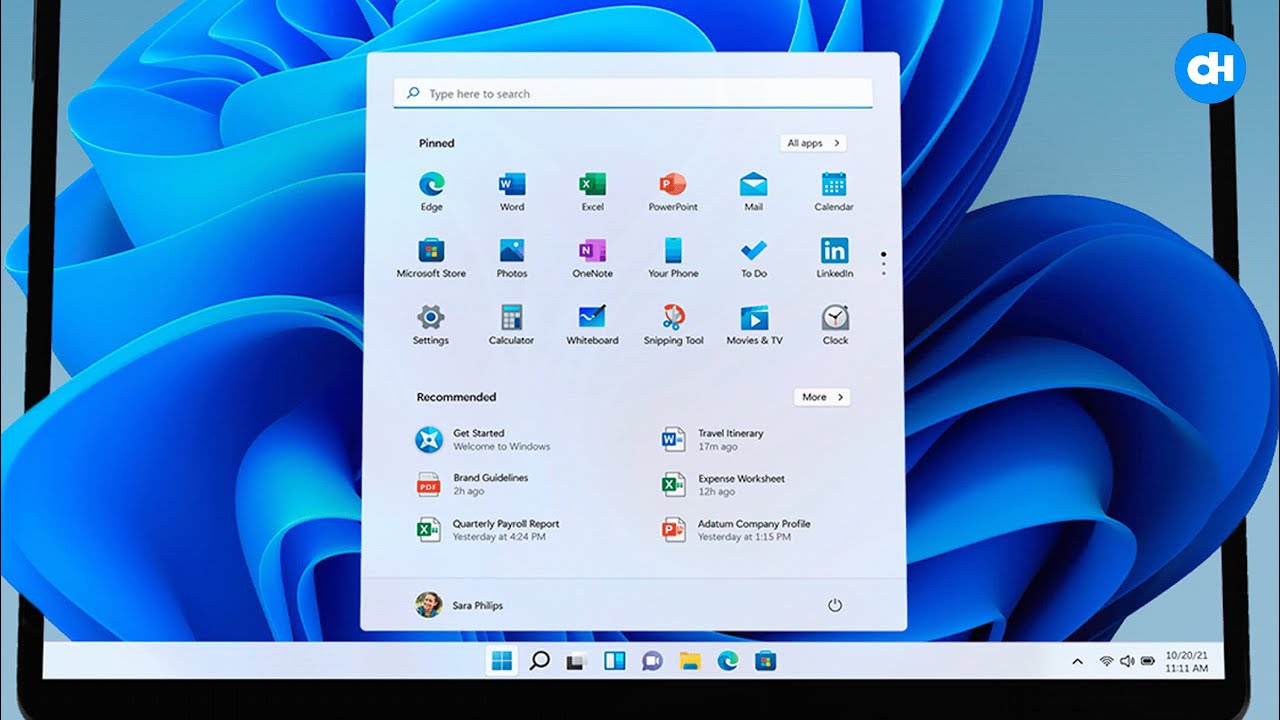Open Sara Philips account menu
This screenshot has width=1280, height=720.
pos(460,605)
